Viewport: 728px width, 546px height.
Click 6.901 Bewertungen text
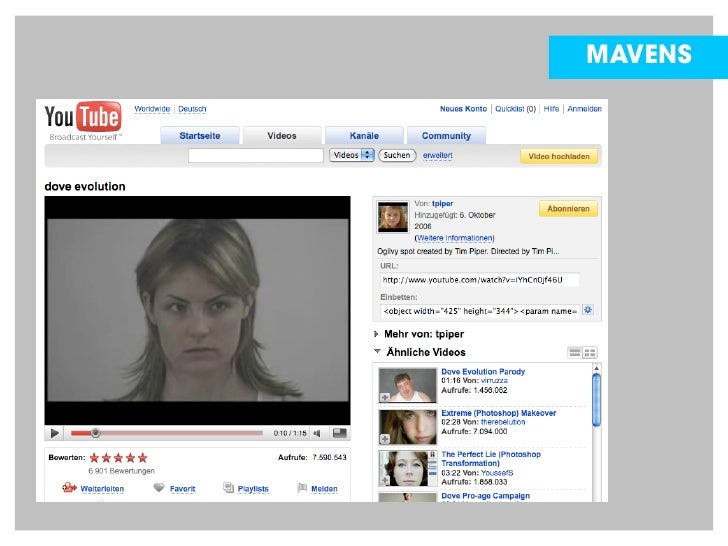pos(121,471)
